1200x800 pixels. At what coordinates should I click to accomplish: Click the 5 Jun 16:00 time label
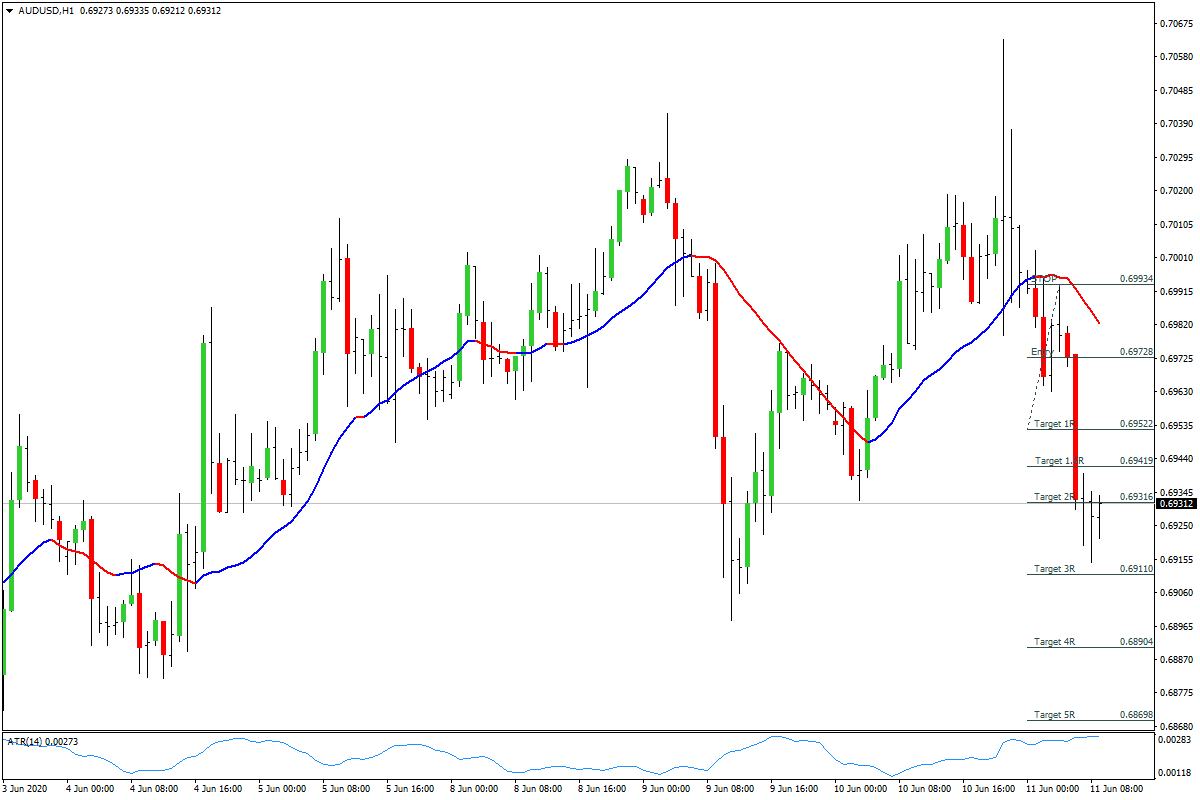coord(411,789)
